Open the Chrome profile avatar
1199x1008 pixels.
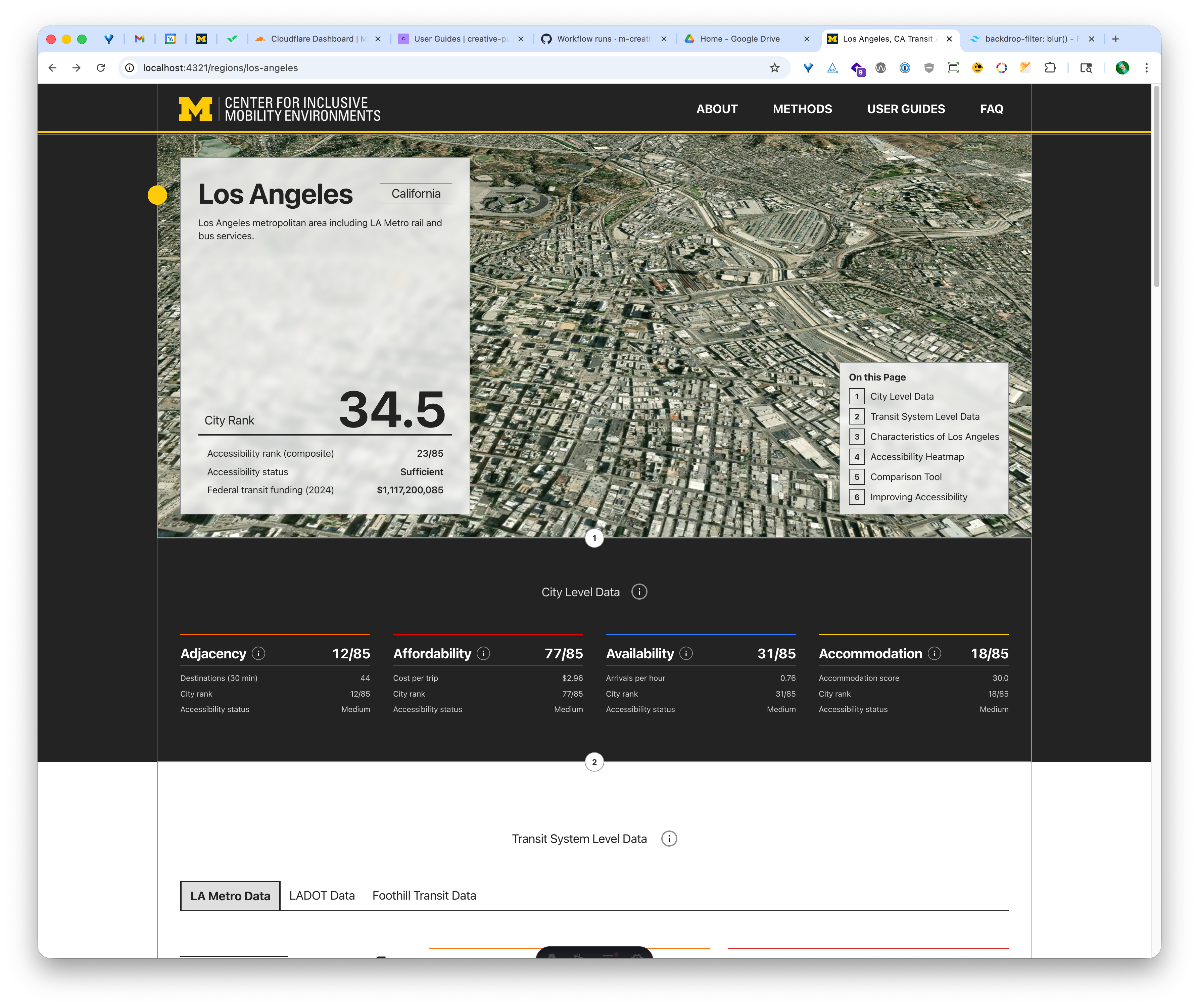(1122, 68)
